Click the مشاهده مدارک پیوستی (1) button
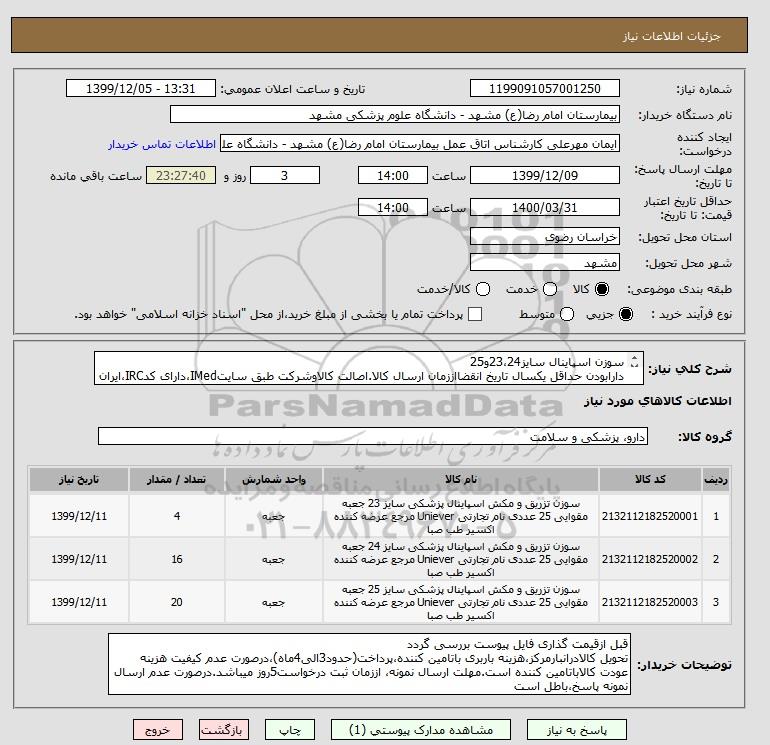 421,730
